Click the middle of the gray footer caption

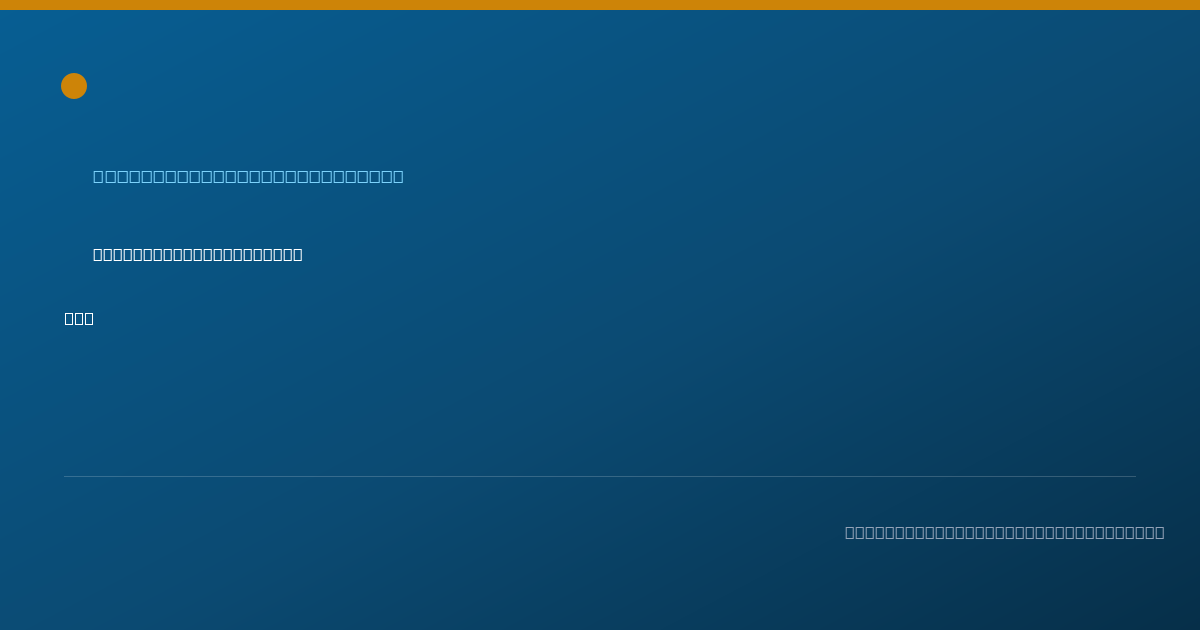click(1005, 532)
